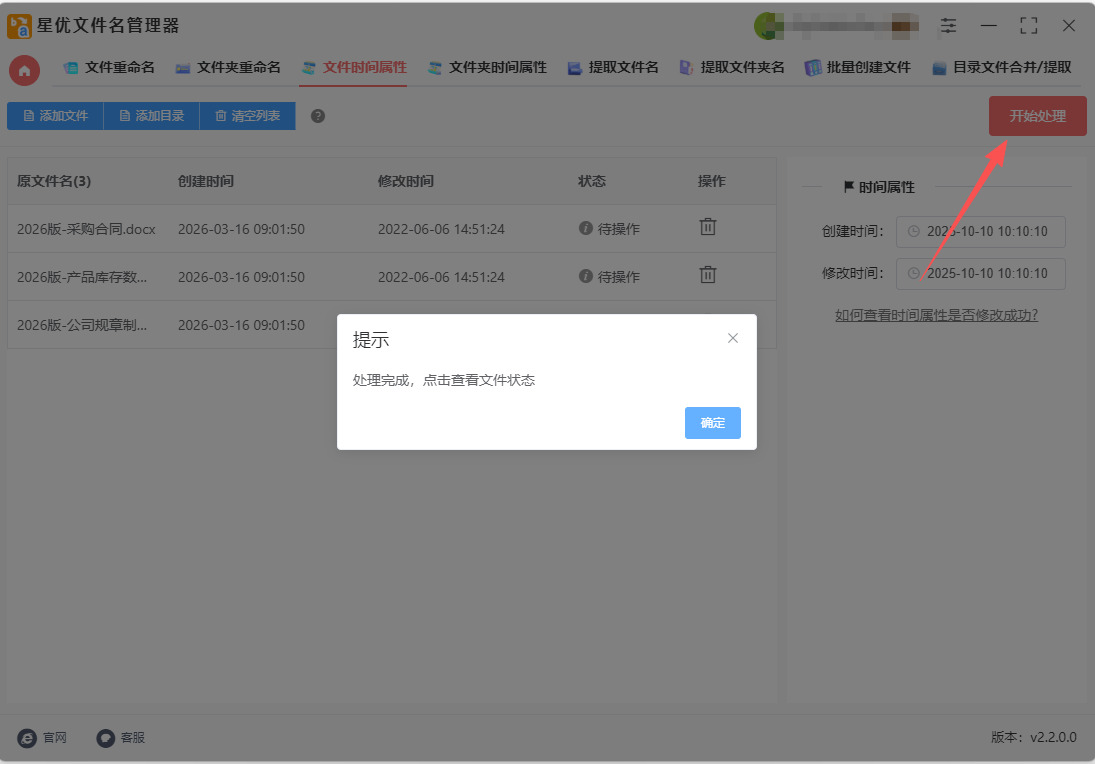Screen dimensions: 1095x764
Task: Click the red 开始处理 button
Action: coord(1037,116)
